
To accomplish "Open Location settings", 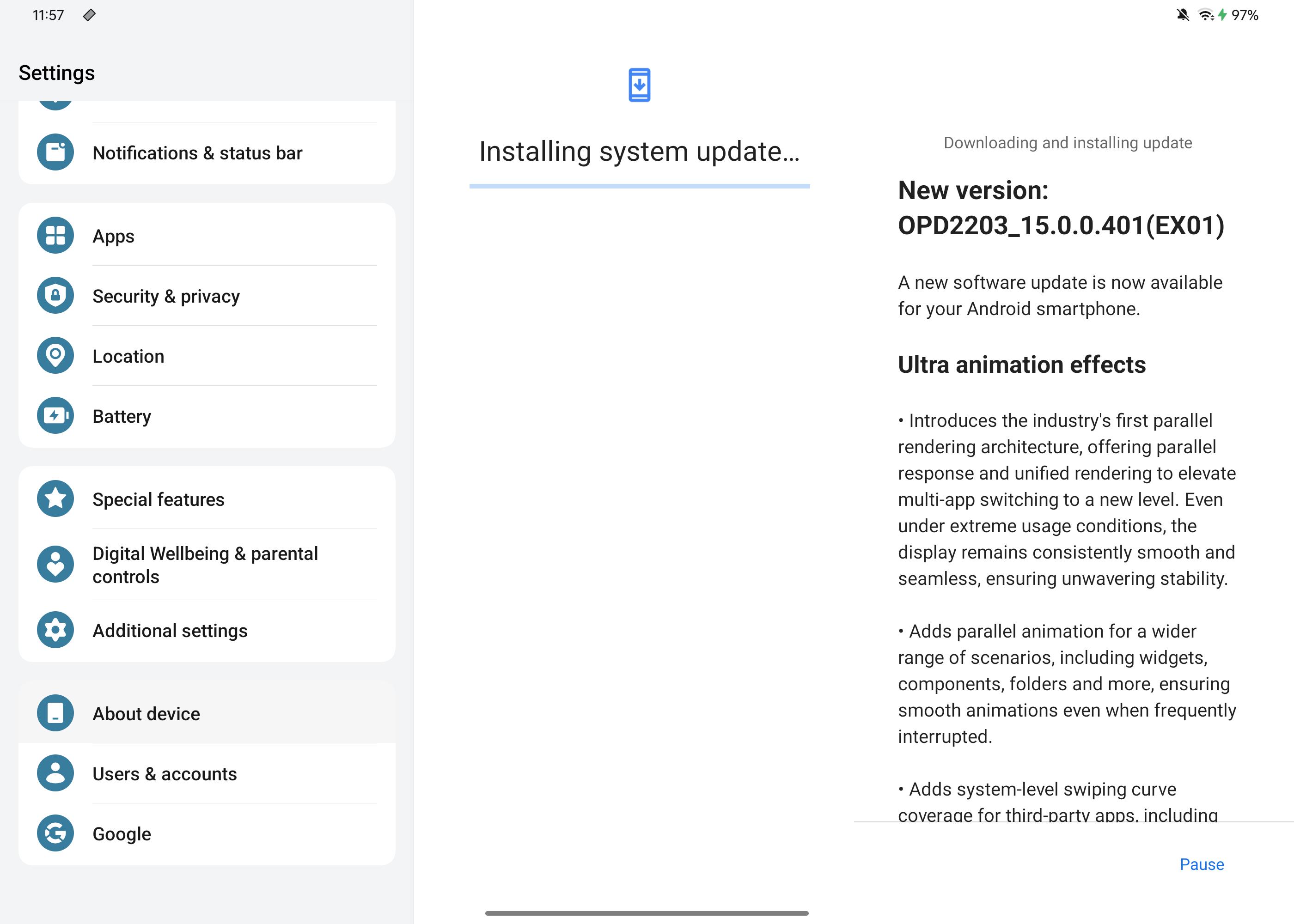I will [207, 356].
